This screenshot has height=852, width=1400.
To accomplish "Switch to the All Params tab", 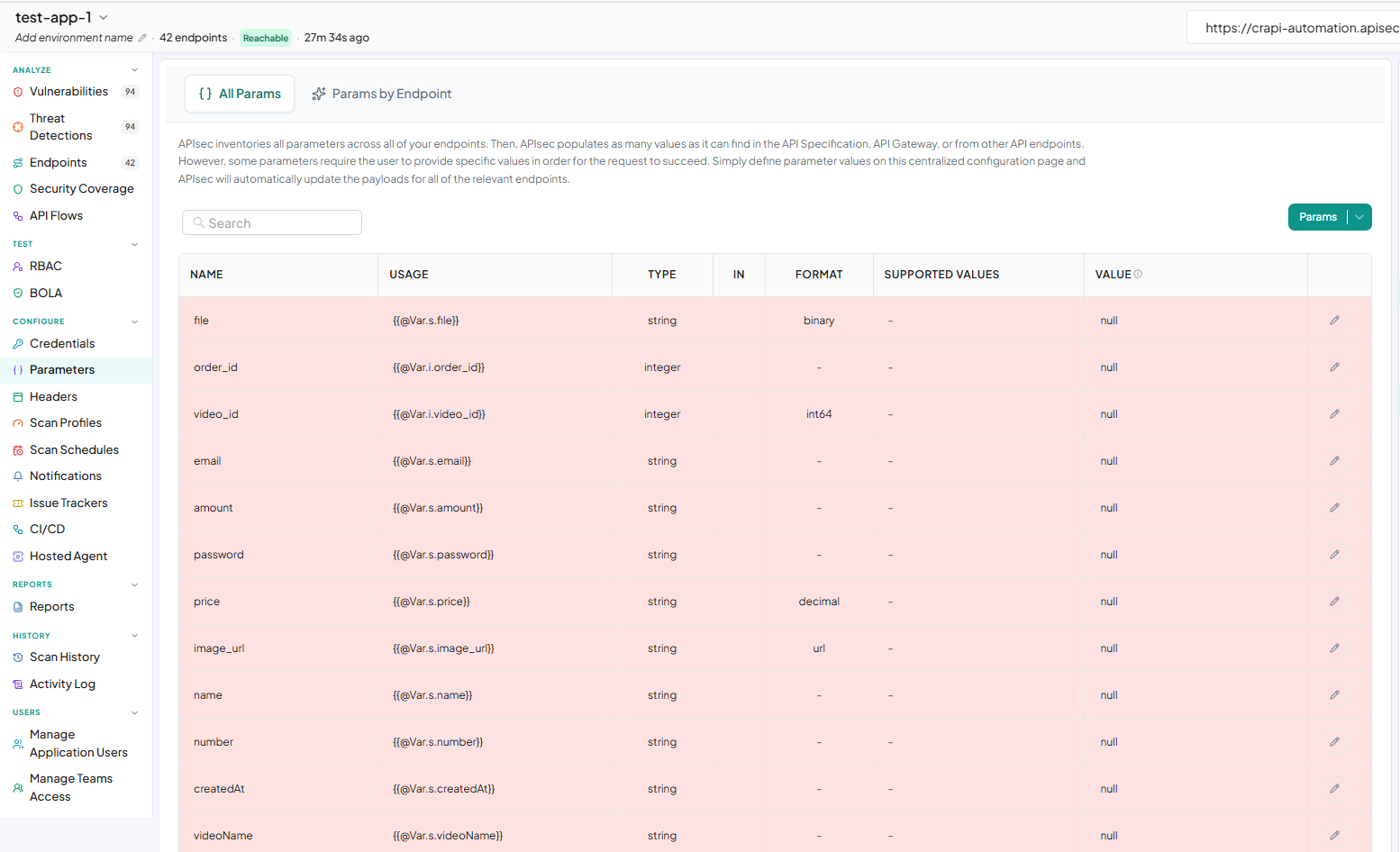I will tap(240, 94).
